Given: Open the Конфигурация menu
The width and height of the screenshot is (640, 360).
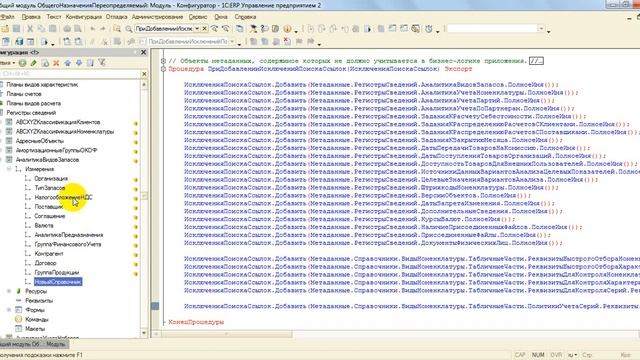Looking at the screenshot, I should 84,17.
